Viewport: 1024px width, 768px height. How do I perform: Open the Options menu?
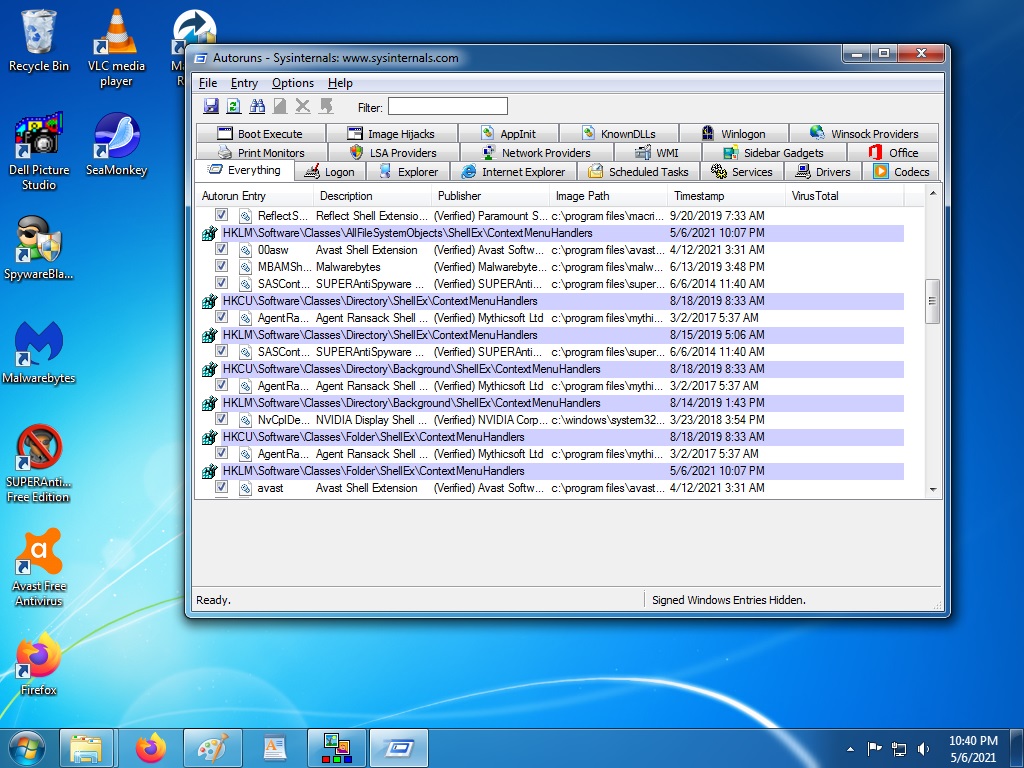click(x=293, y=83)
